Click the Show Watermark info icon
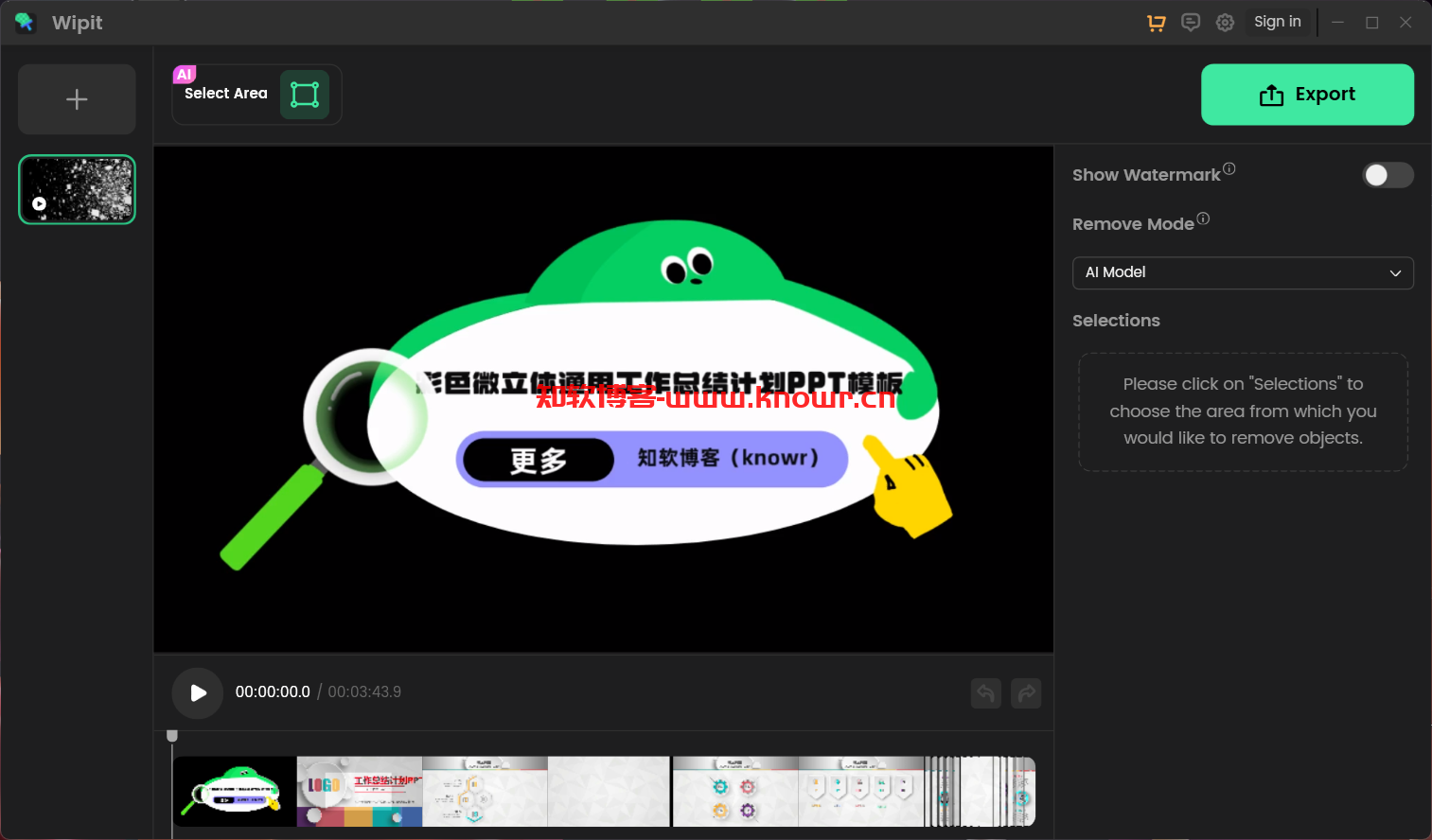The width and height of the screenshot is (1432, 840). pyautogui.click(x=1229, y=168)
